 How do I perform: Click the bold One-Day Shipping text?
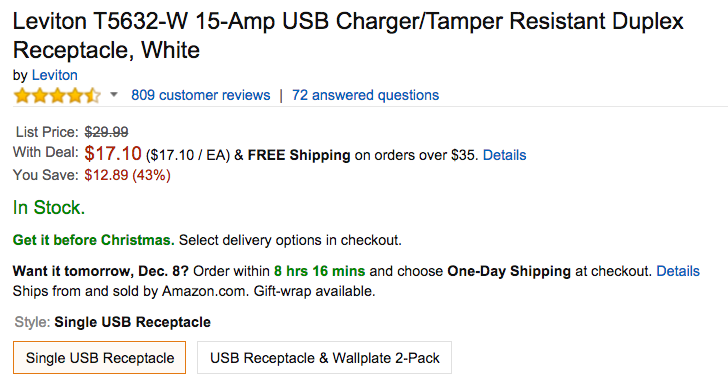(509, 271)
